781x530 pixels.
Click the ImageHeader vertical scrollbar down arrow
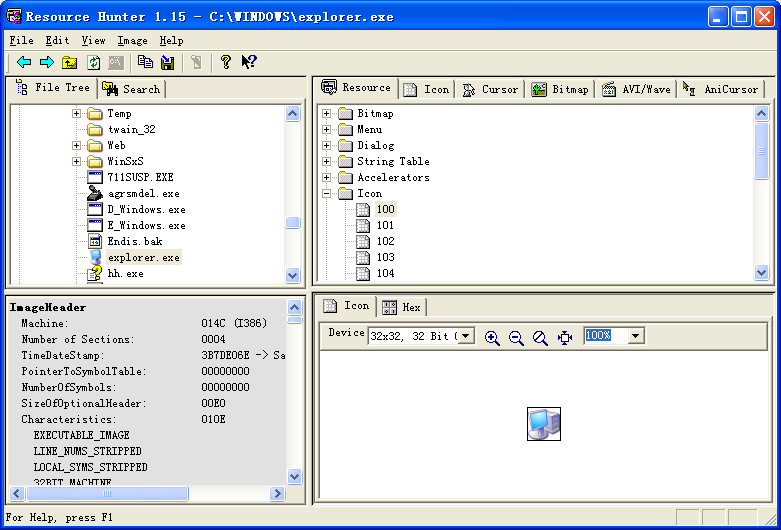294,476
